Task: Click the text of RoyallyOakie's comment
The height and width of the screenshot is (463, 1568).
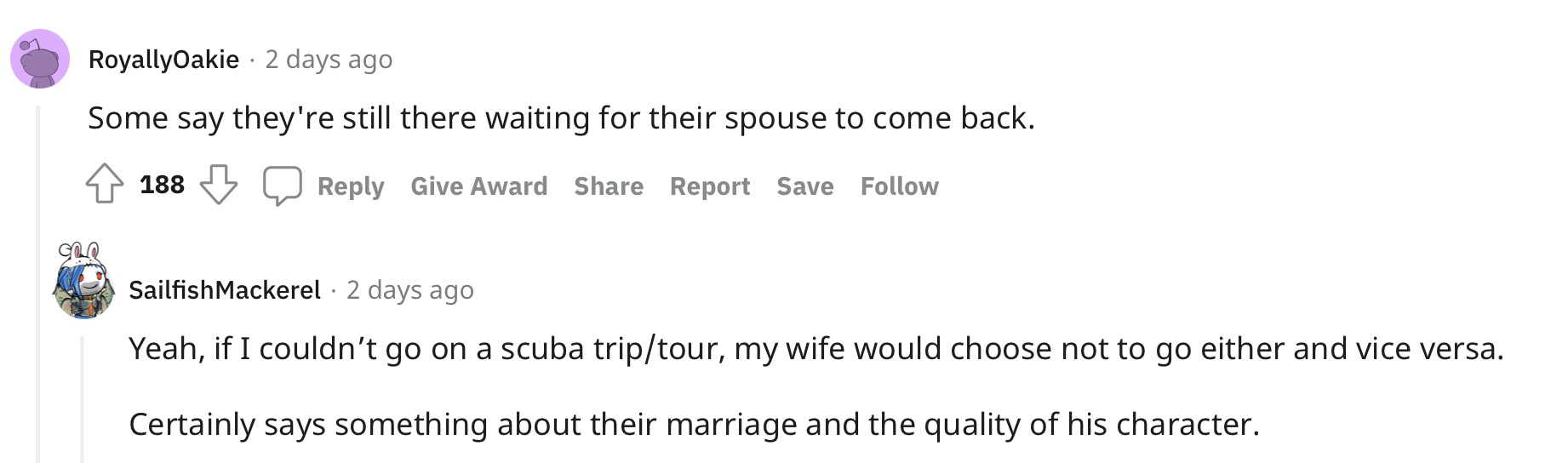Action: tap(561, 118)
